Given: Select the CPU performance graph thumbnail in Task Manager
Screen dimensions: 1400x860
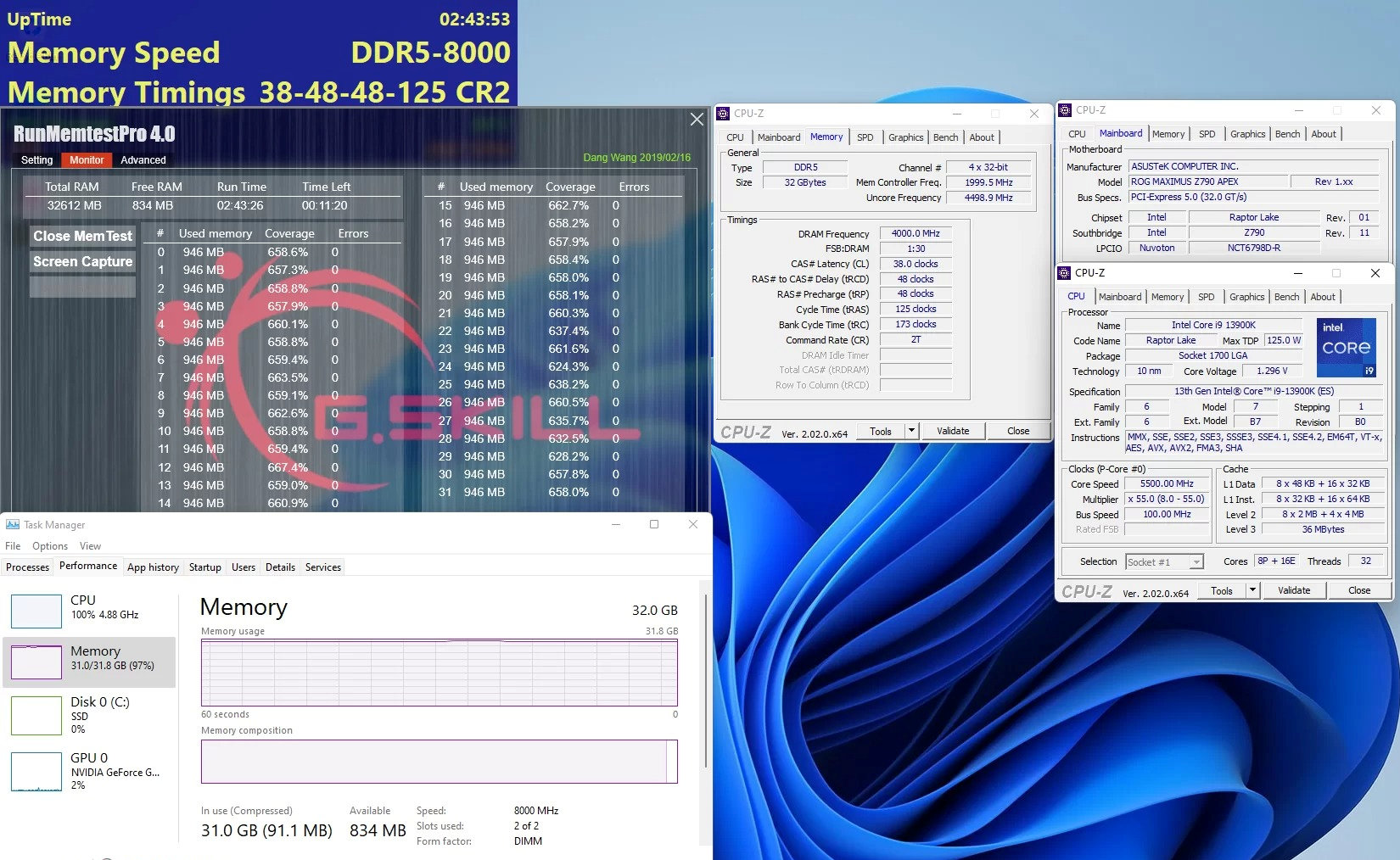Looking at the screenshot, I should [x=36, y=611].
